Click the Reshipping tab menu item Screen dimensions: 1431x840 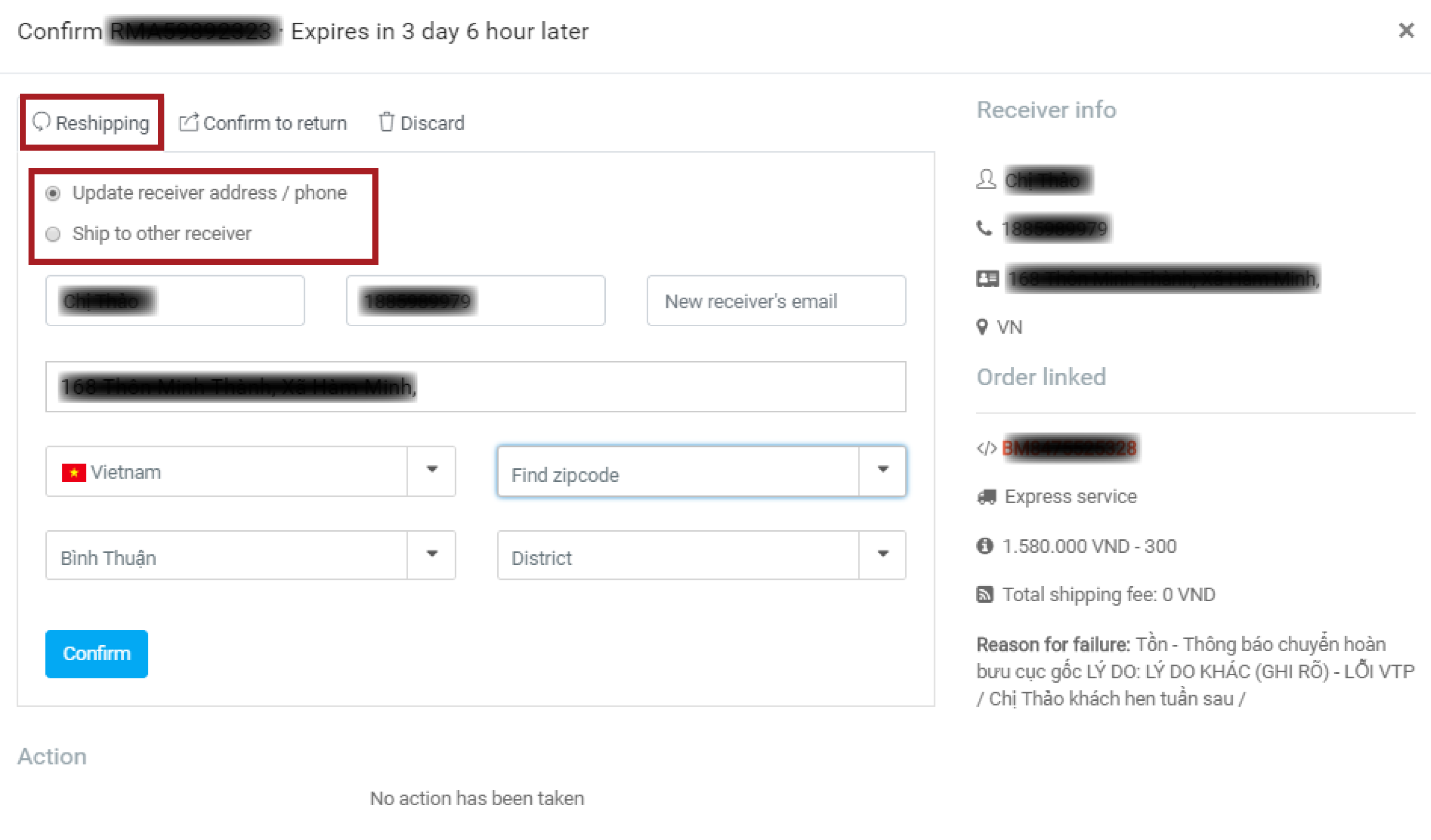[x=90, y=123]
